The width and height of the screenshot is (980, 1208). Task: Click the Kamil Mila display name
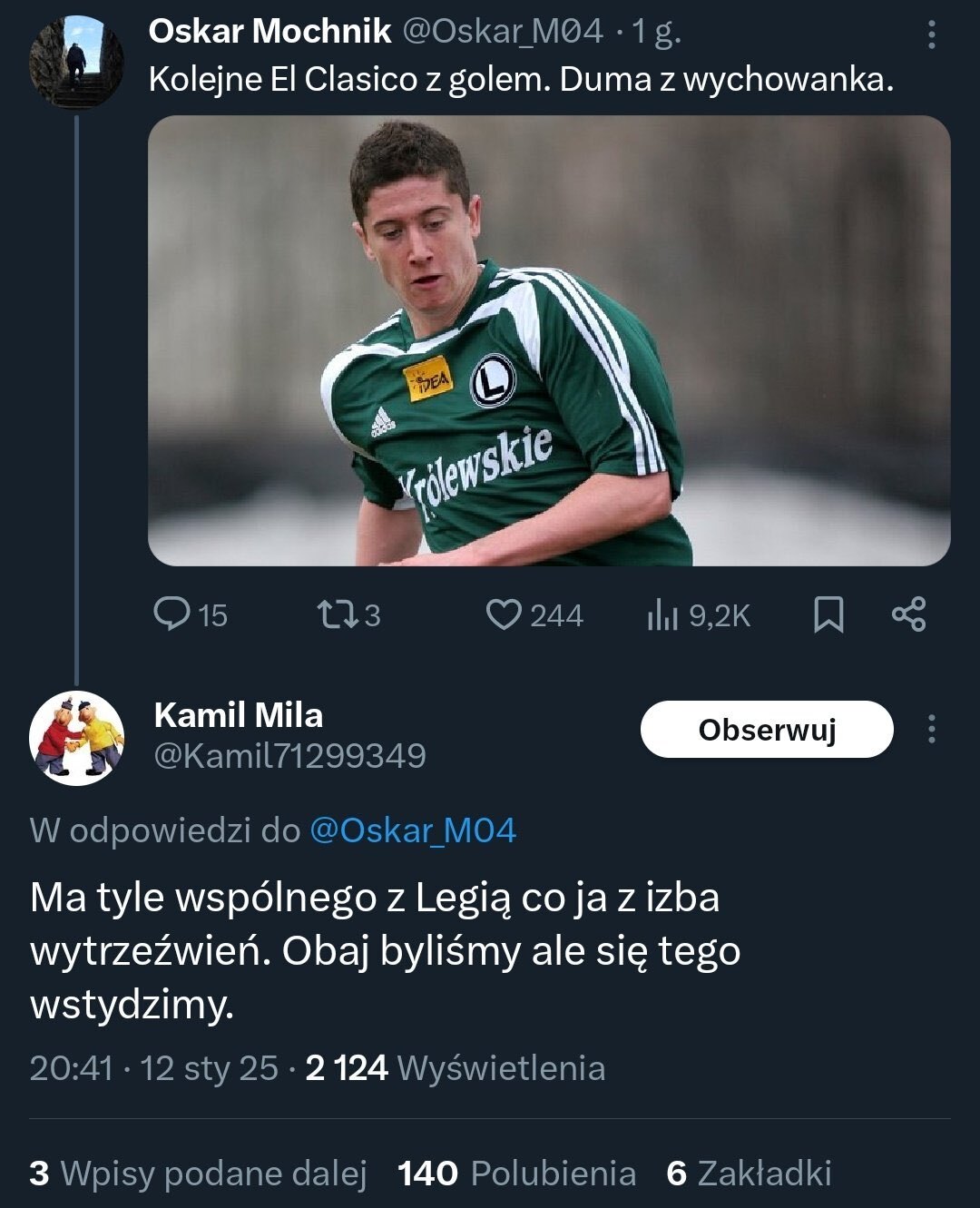(239, 715)
